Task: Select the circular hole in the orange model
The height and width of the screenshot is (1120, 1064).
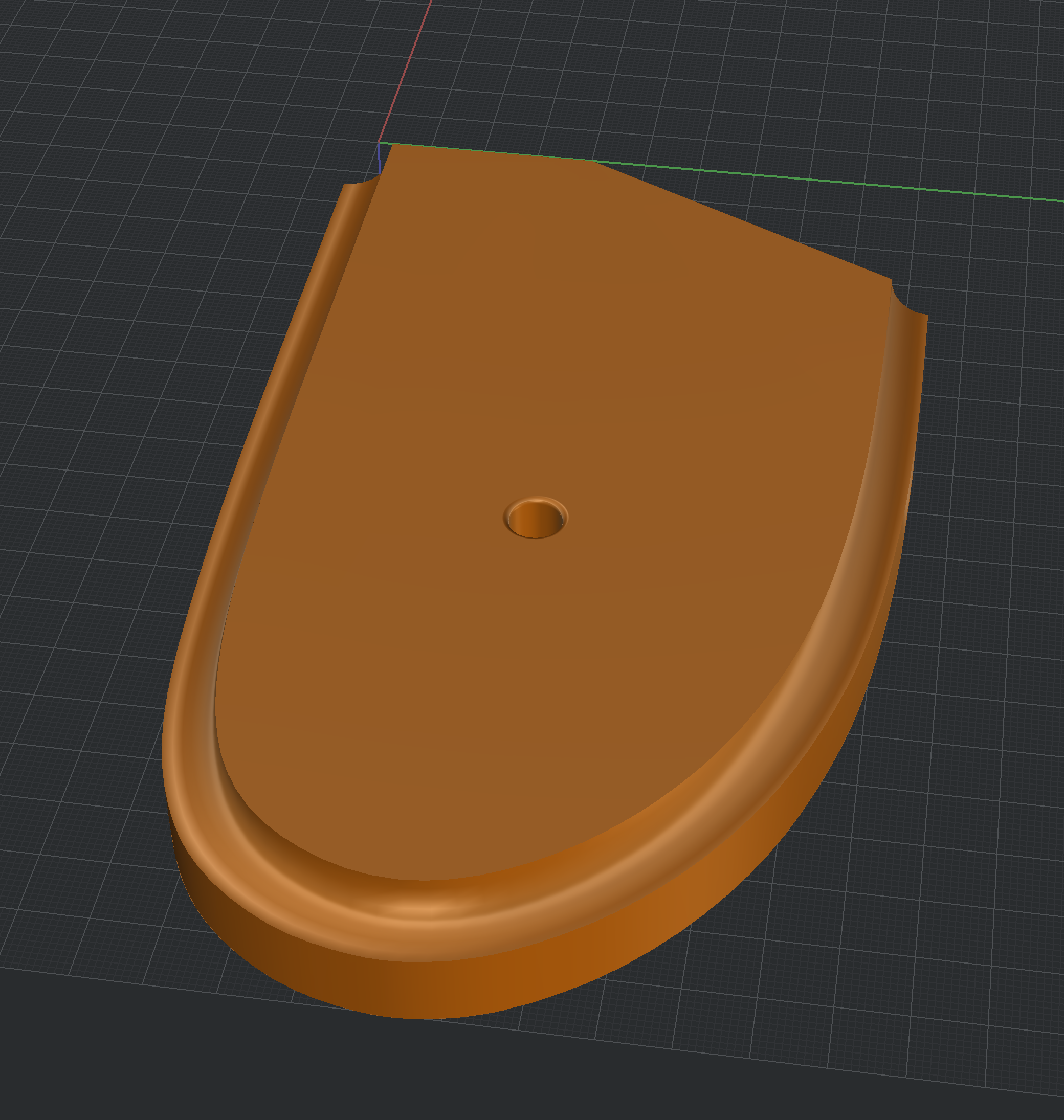Action: 536,518
